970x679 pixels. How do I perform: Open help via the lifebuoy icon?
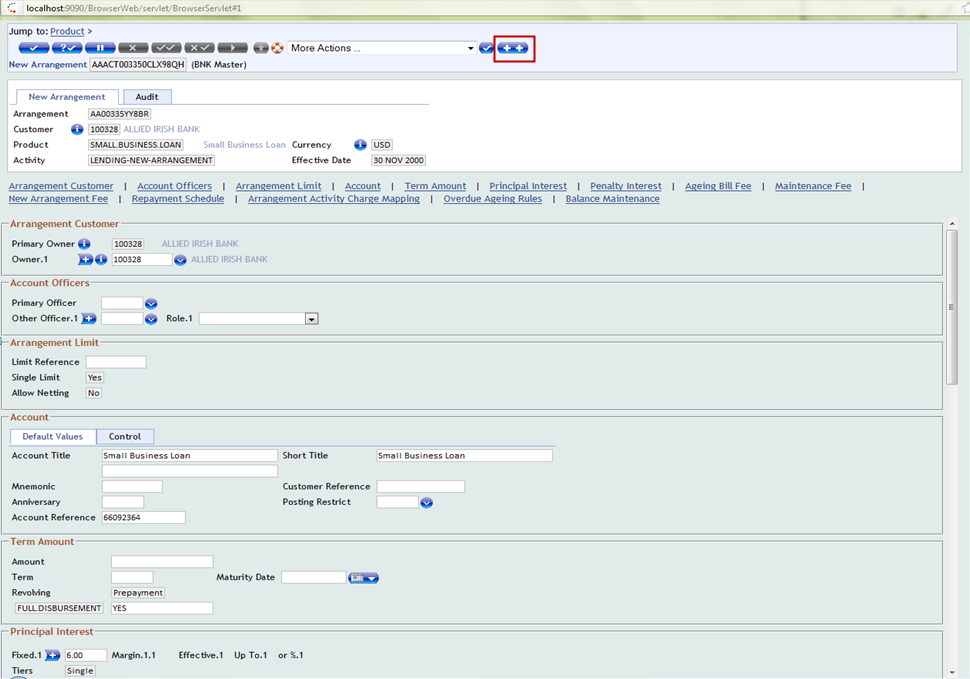click(x=277, y=48)
